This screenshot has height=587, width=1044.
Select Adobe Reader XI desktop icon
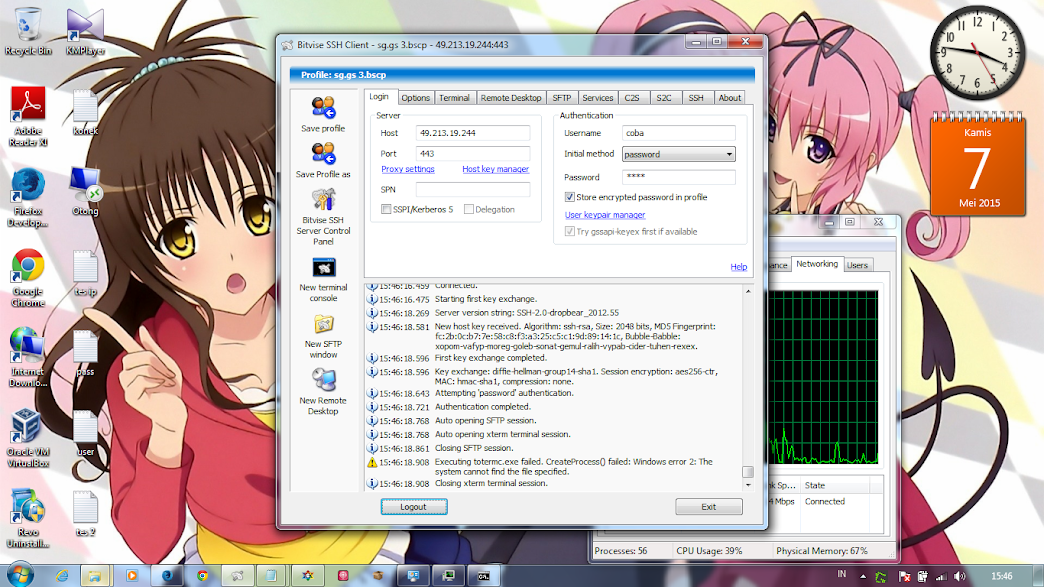point(28,116)
